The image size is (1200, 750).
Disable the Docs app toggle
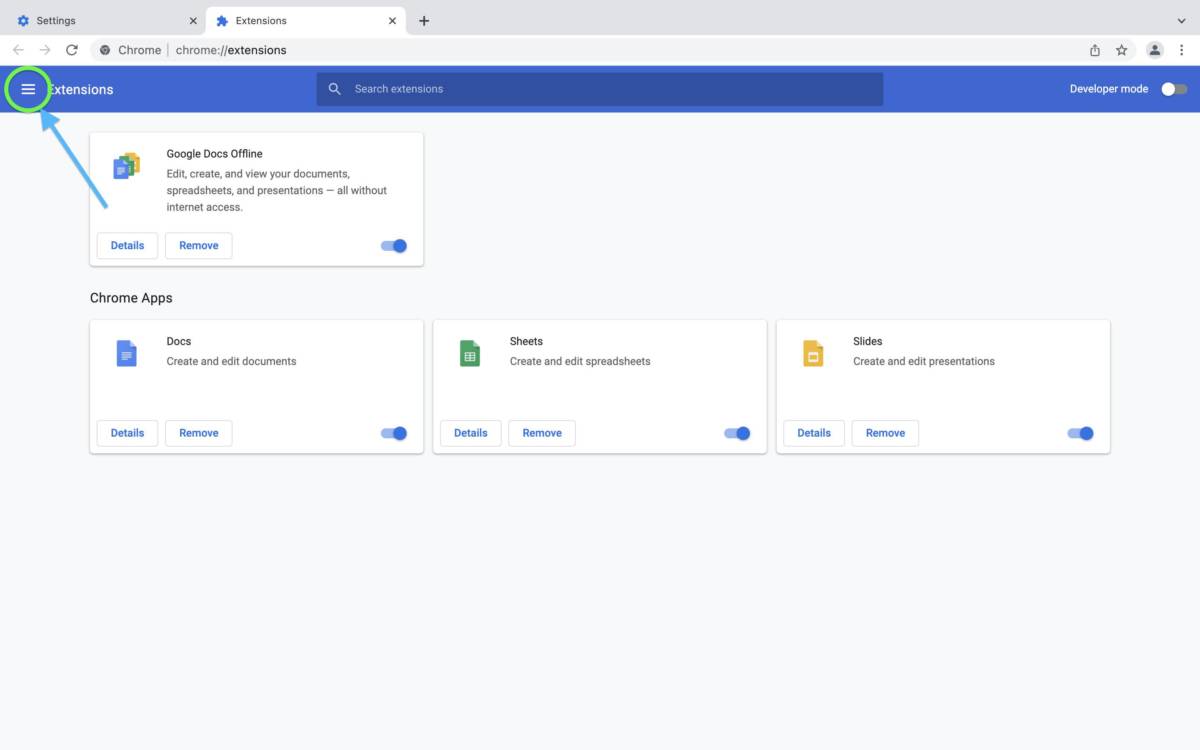(394, 433)
